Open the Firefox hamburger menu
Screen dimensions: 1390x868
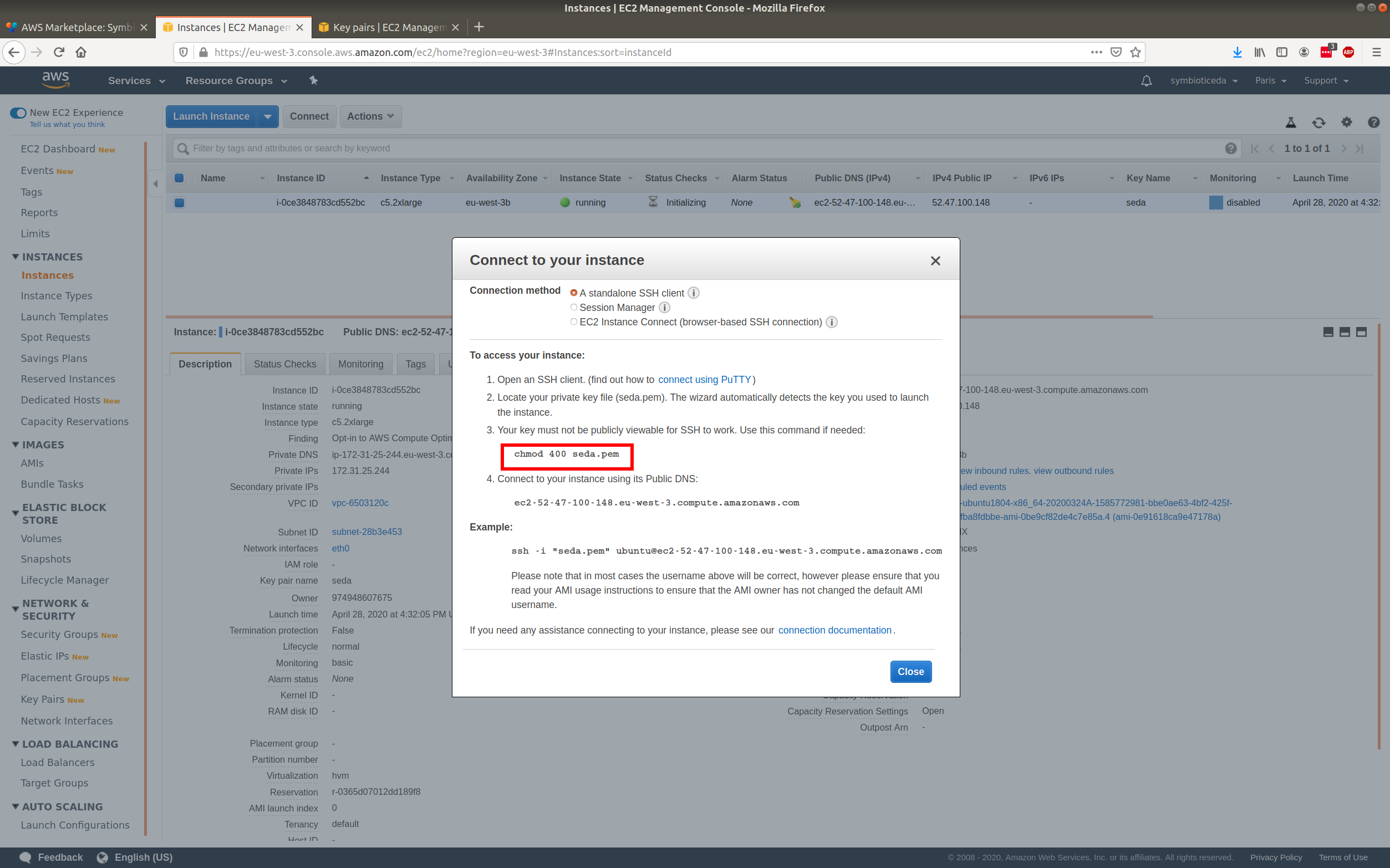pos(1376,52)
